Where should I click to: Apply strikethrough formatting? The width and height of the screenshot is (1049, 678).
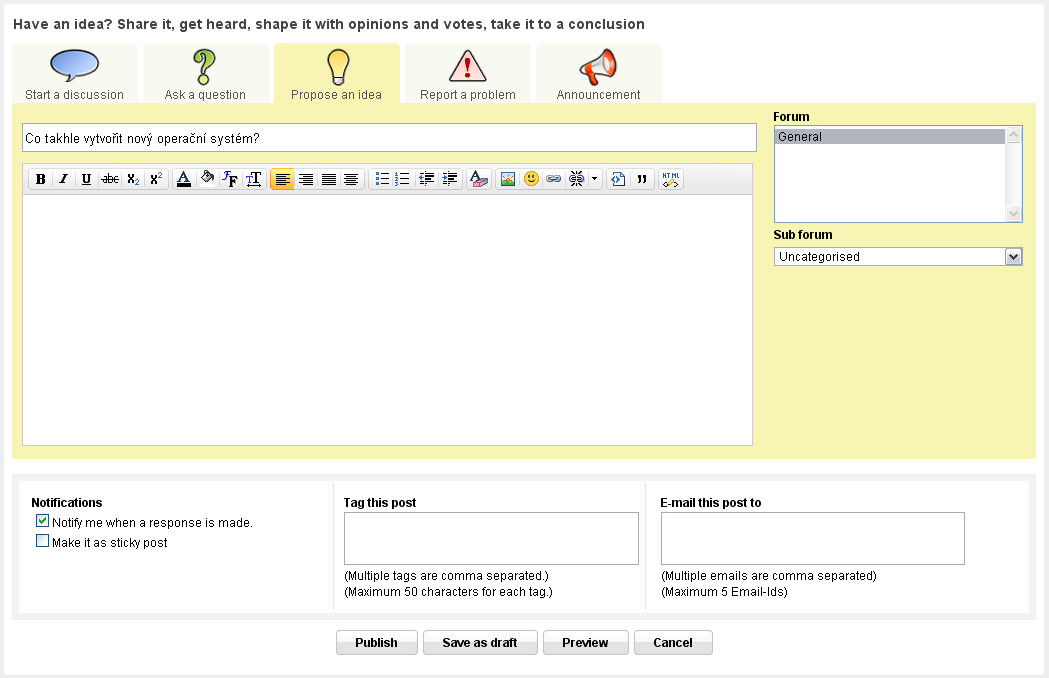[x=110, y=179]
